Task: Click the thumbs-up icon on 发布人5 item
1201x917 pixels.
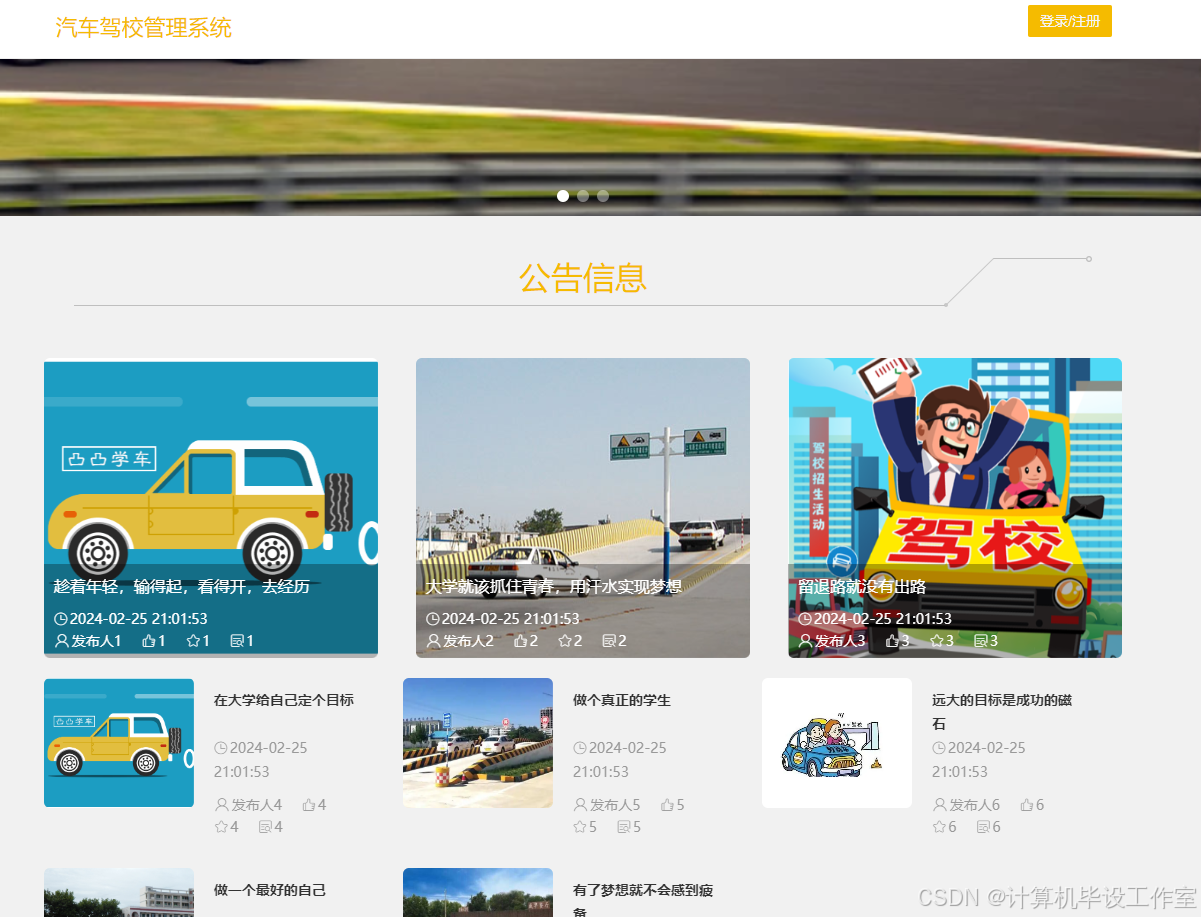Action: tap(667, 805)
